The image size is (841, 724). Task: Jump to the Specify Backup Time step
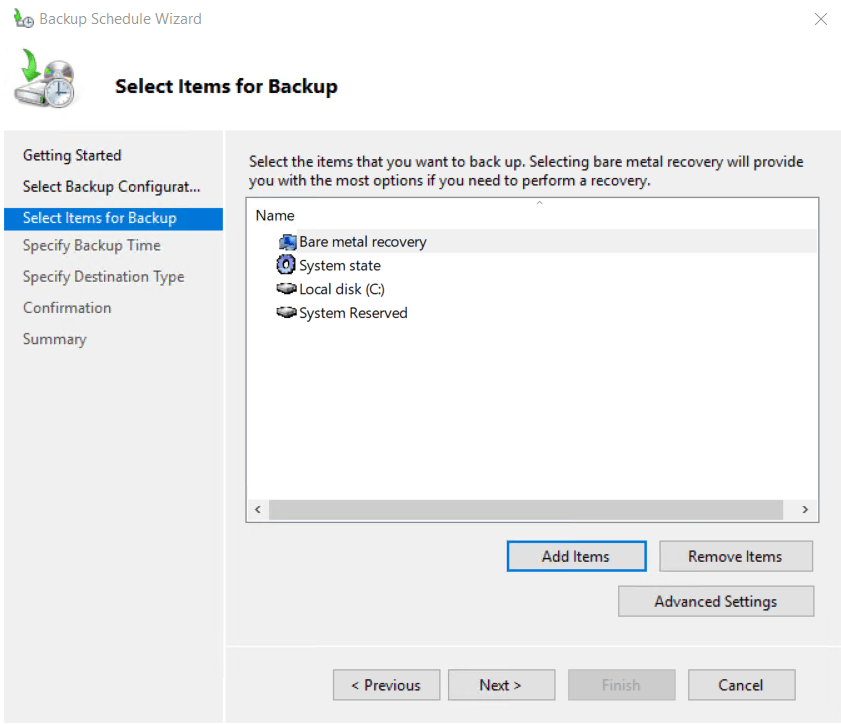[x=91, y=245]
